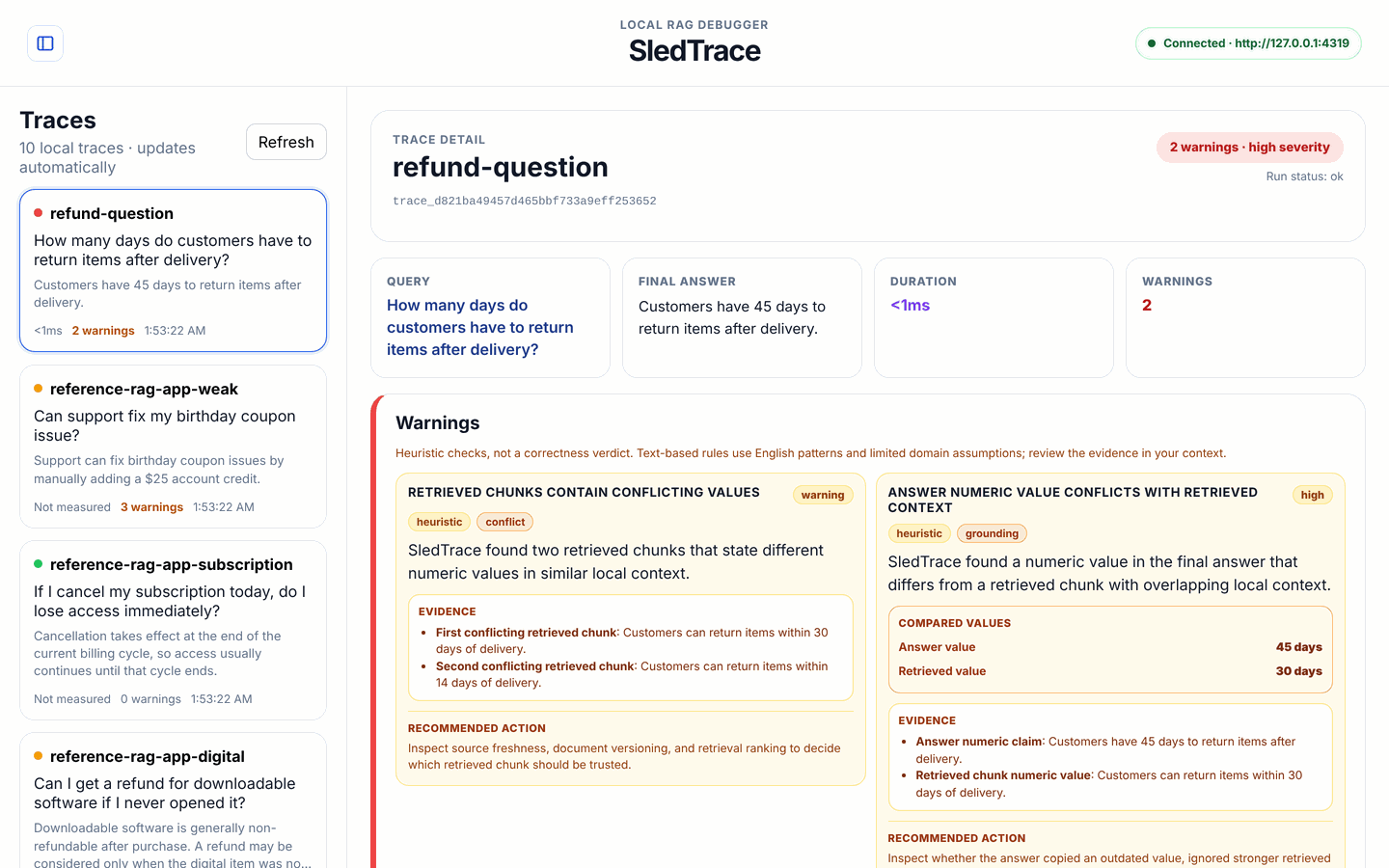Click the SledTrace title heading

[694, 51]
